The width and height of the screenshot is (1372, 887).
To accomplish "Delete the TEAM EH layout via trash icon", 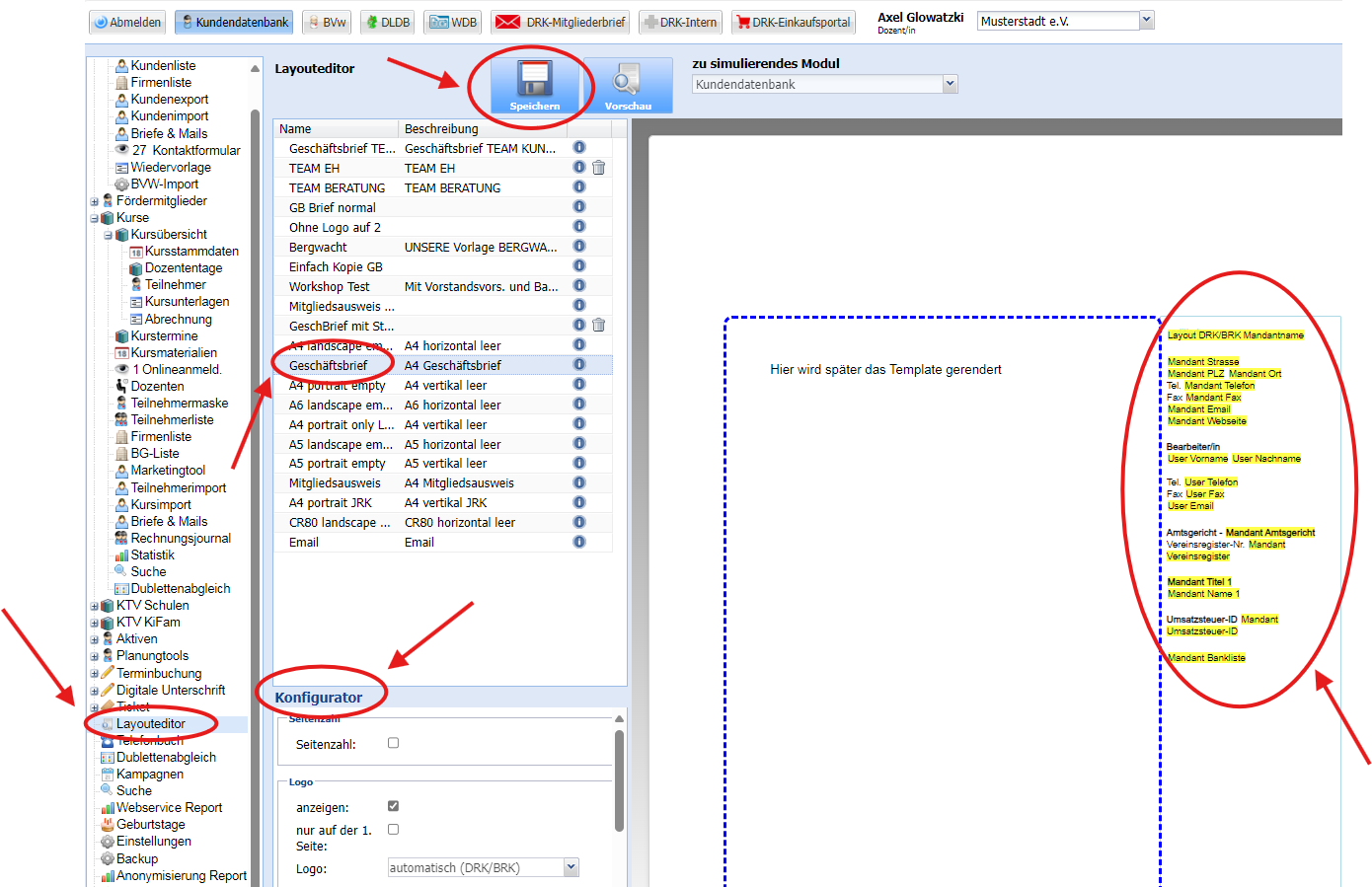I will pos(598,168).
